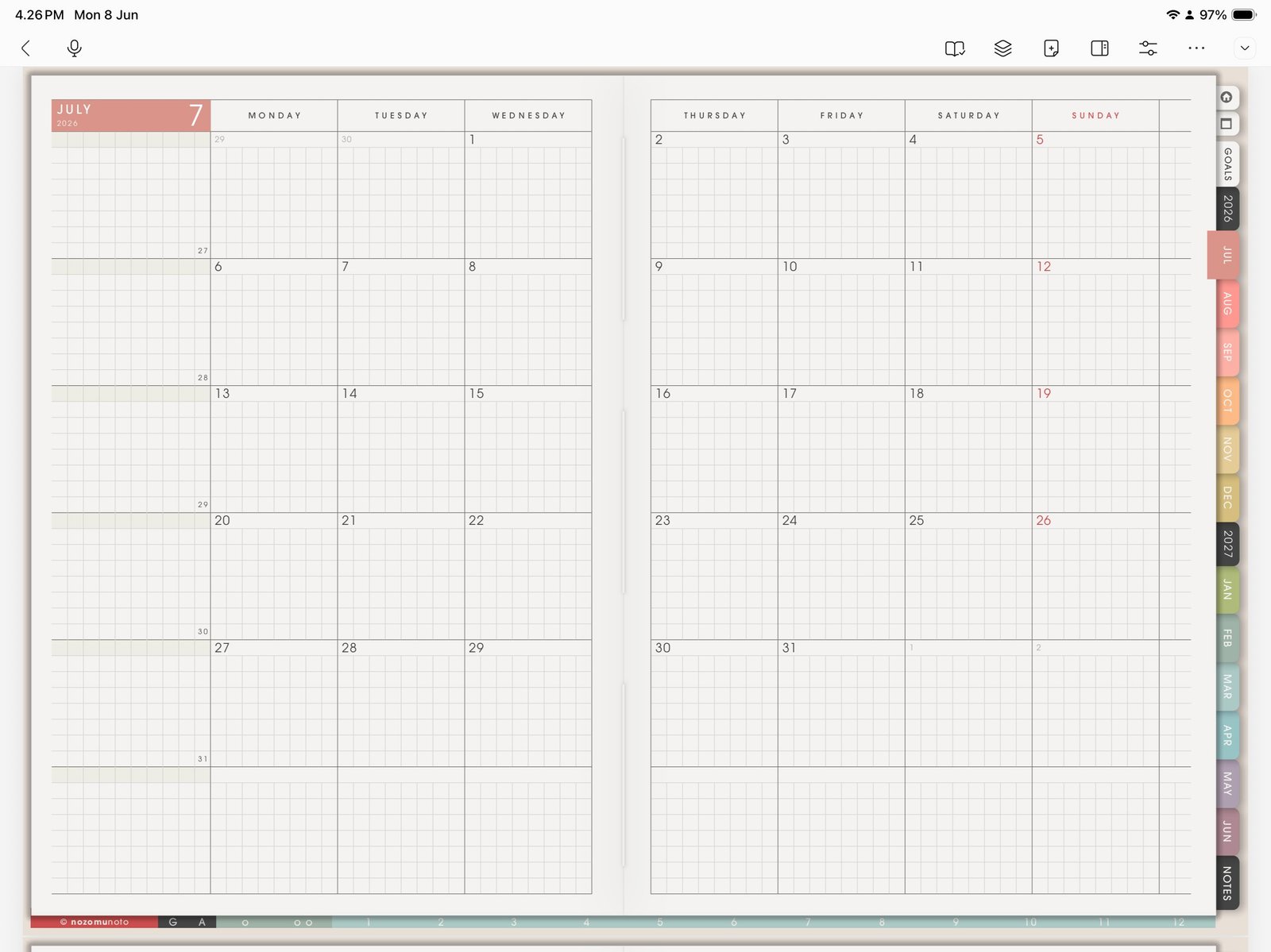Viewport: 1271px width, 952px height.
Task: Jump to the NOV month tab
Action: [1228, 449]
